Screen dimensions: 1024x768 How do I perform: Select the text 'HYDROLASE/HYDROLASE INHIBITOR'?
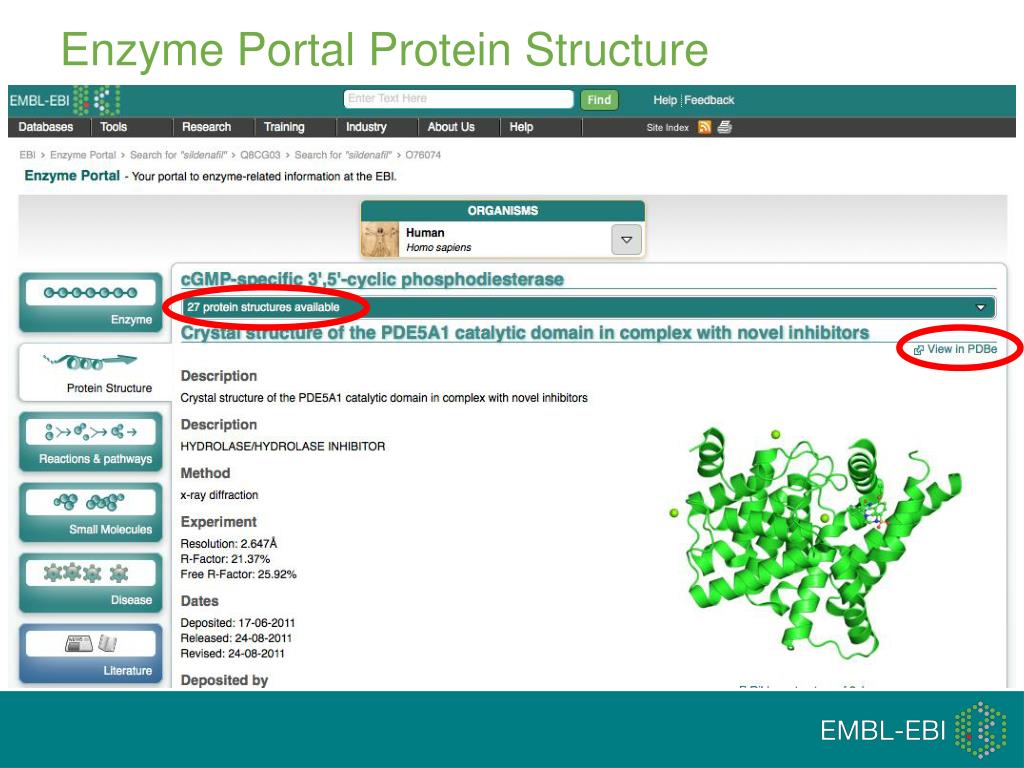click(283, 447)
